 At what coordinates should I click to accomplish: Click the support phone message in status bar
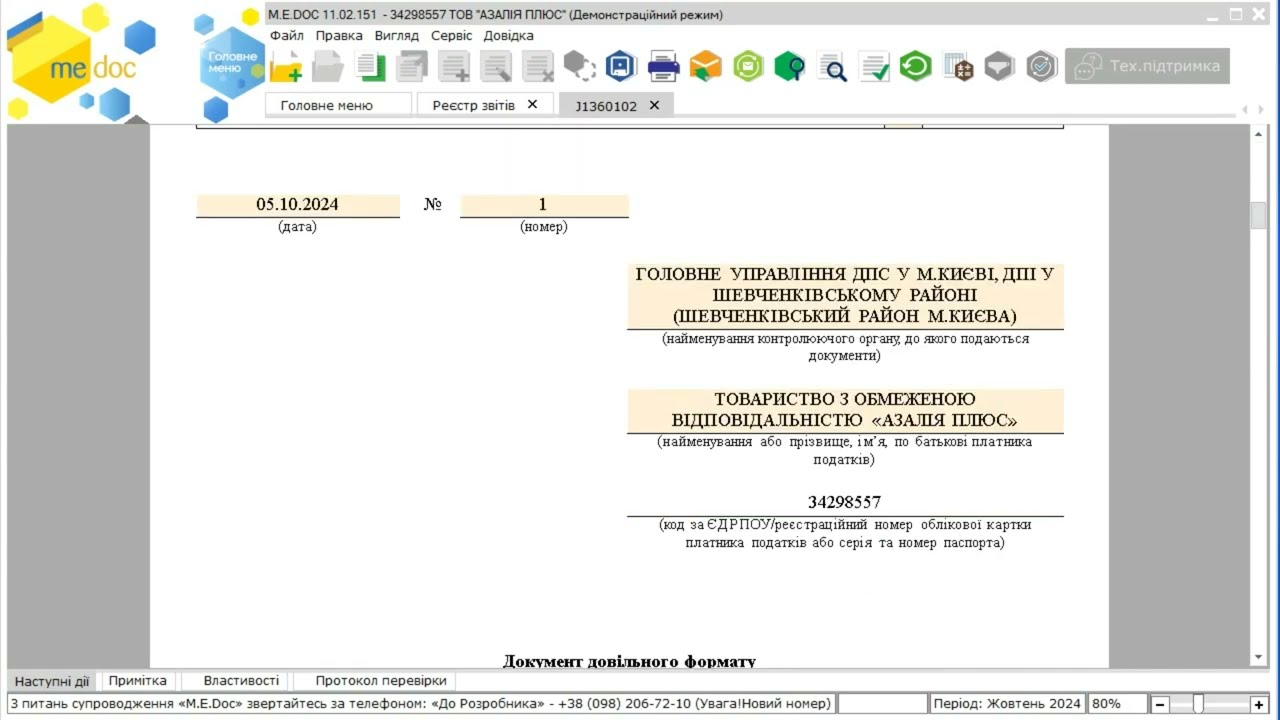point(421,704)
